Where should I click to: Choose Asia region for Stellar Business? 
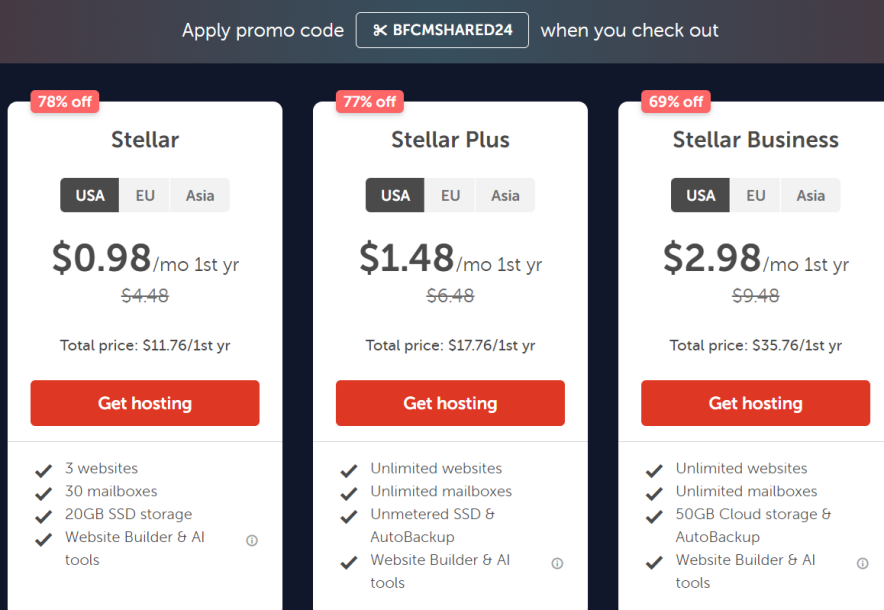tap(811, 195)
